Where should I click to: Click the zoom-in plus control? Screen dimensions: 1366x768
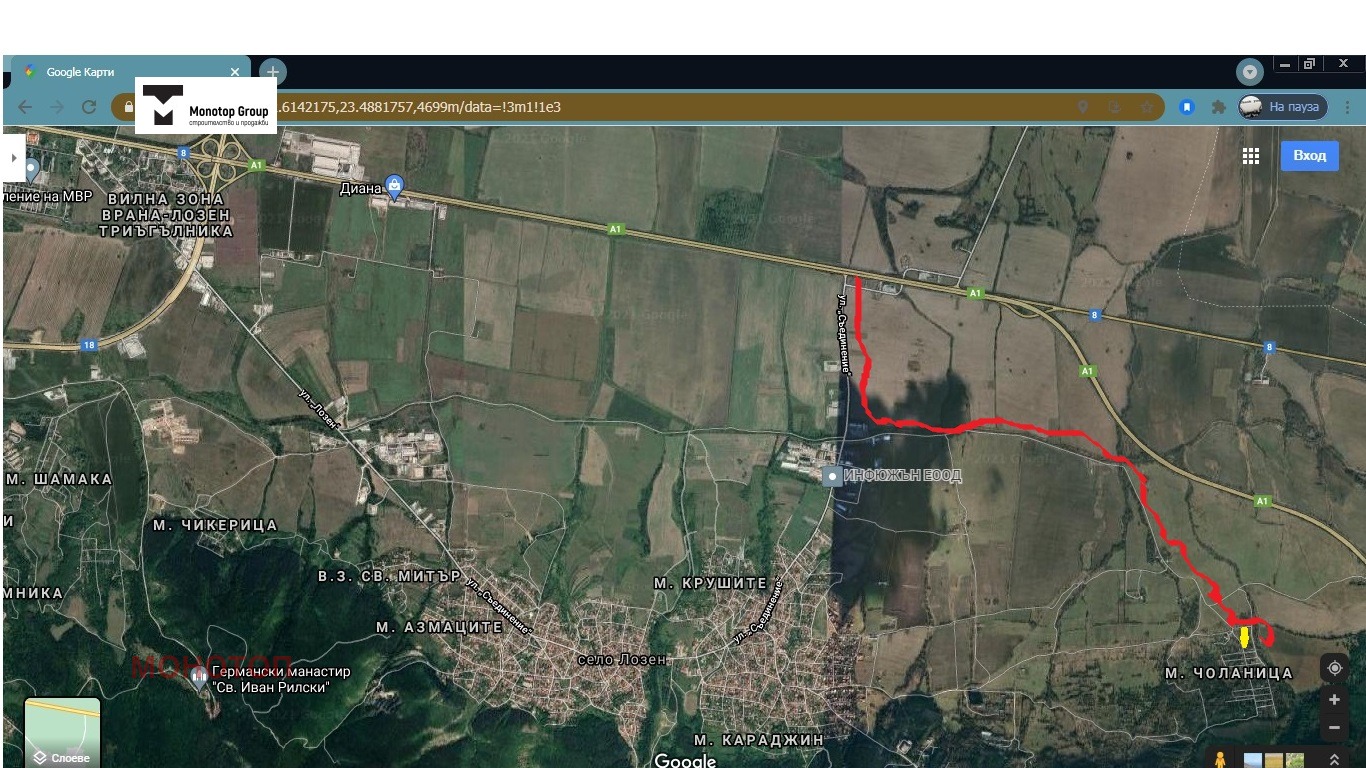[x=1334, y=699]
